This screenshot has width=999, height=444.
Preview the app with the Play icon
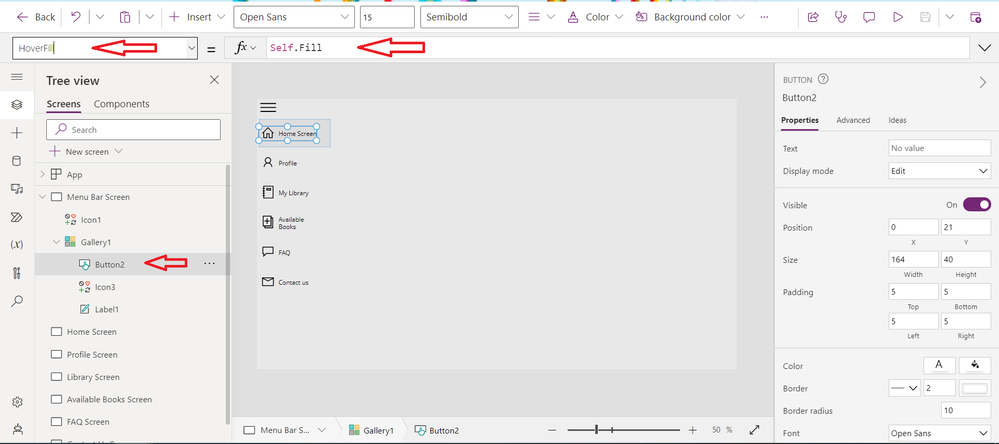click(x=898, y=17)
